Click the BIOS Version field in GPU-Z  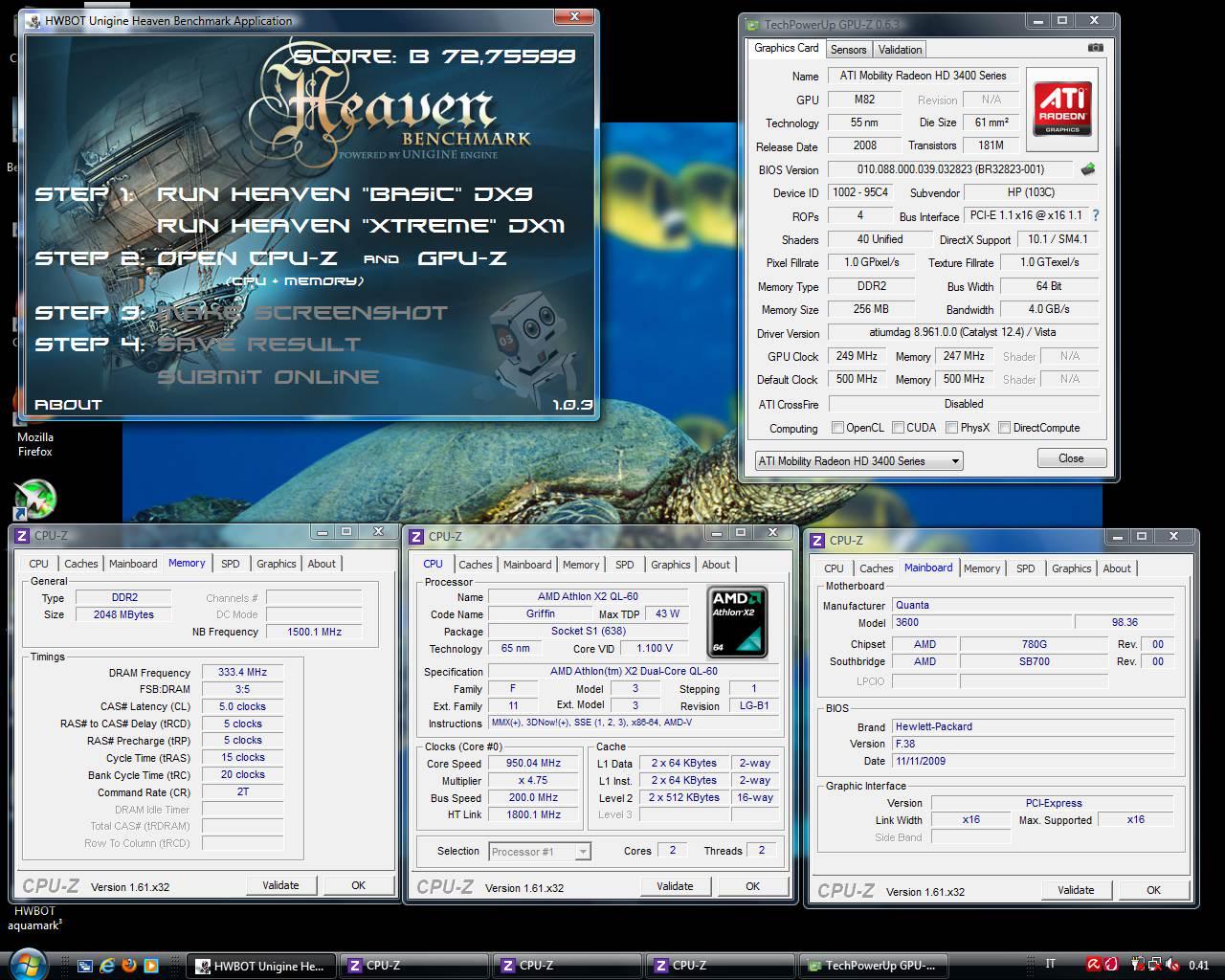click(x=950, y=169)
